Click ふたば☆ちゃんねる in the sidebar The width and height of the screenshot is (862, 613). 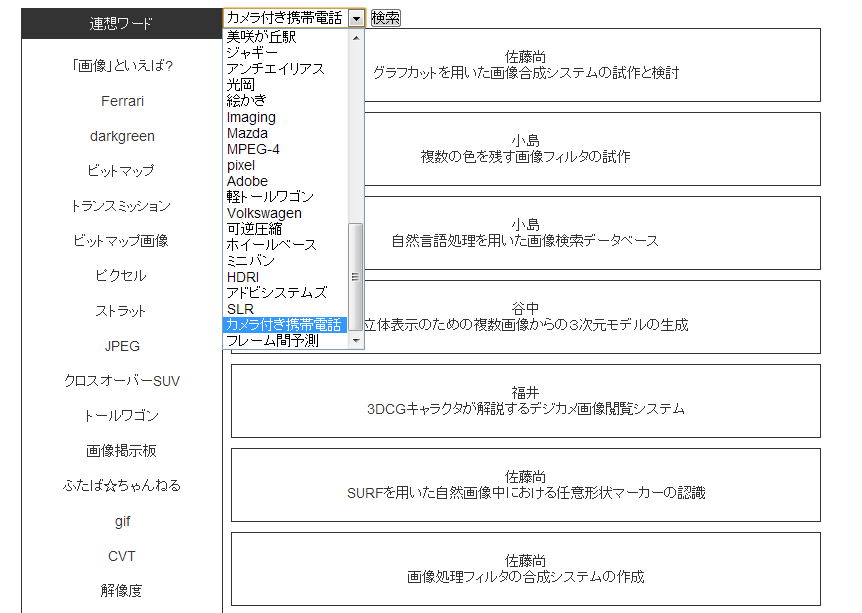click(x=122, y=486)
